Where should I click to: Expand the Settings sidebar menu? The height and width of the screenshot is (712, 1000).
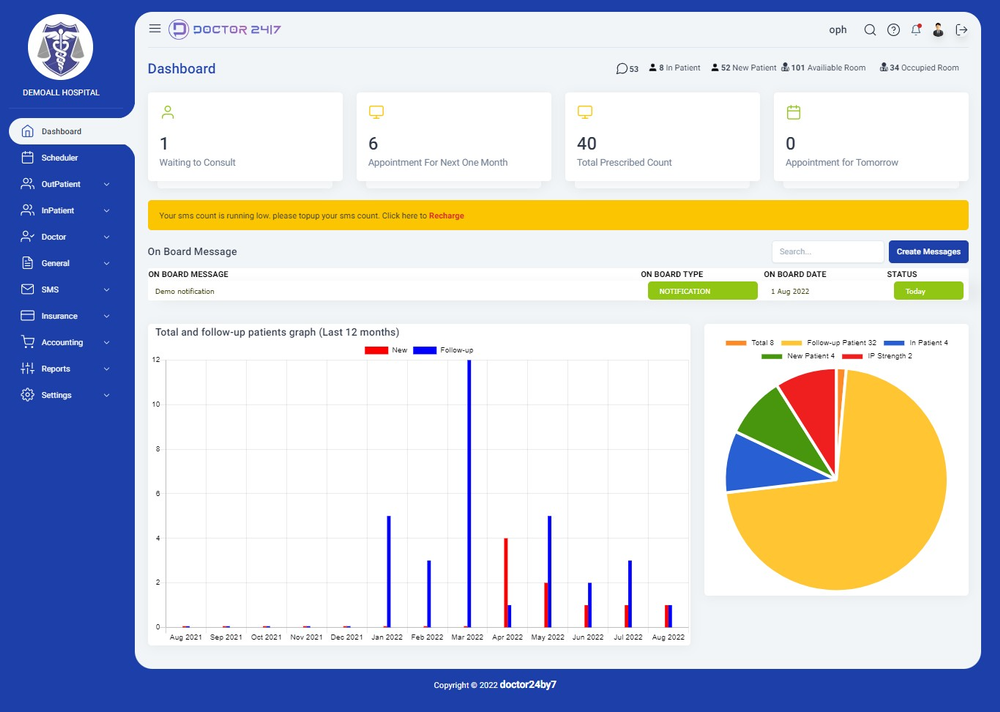(58, 394)
